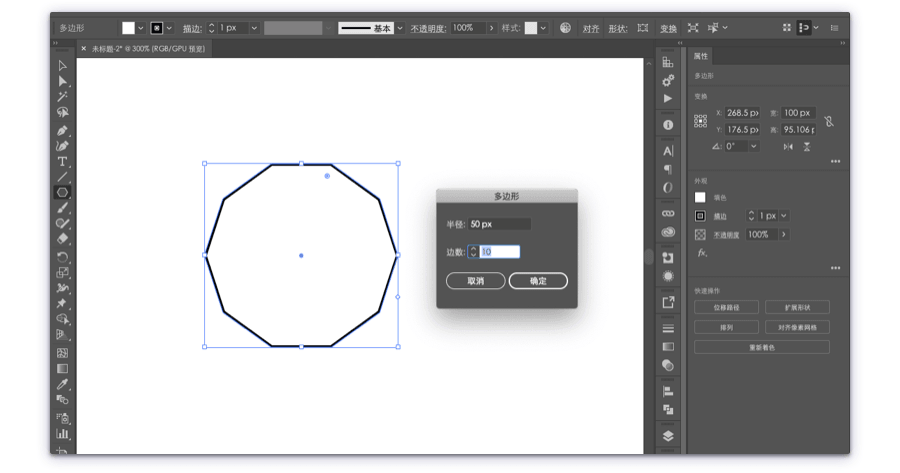Viewport: 900px width, 473px height.
Task: Open the fill color dropdown arrow
Action: (141, 28)
